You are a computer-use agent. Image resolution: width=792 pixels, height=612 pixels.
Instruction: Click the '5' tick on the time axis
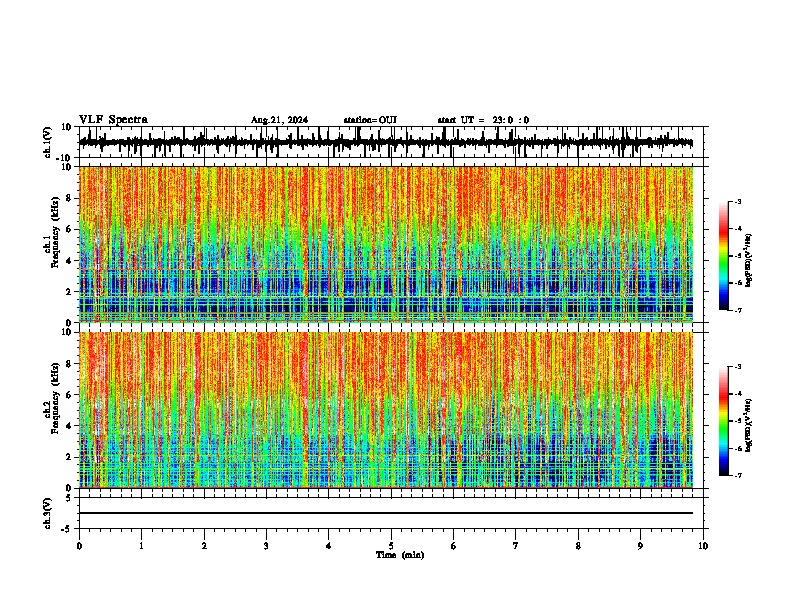[391, 546]
